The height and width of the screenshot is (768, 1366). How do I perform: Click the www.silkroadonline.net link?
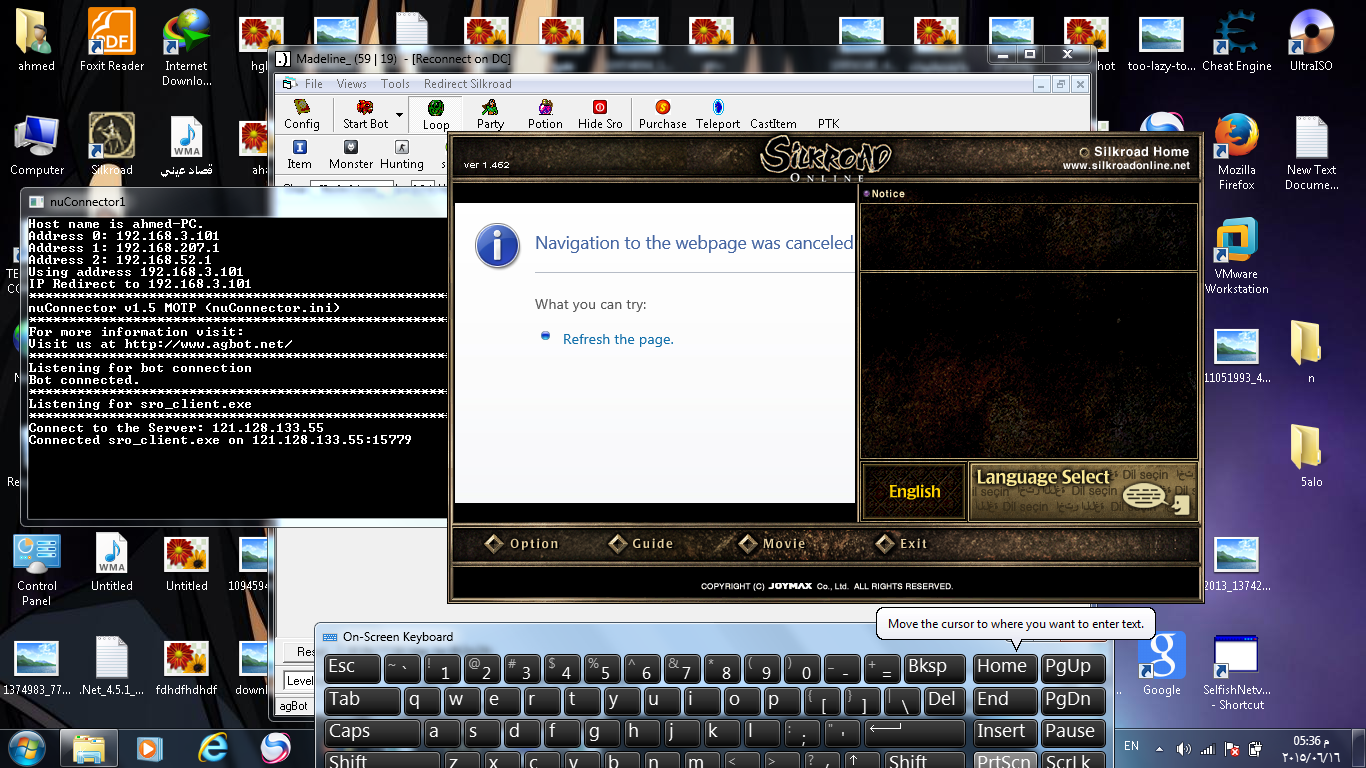coord(1126,166)
